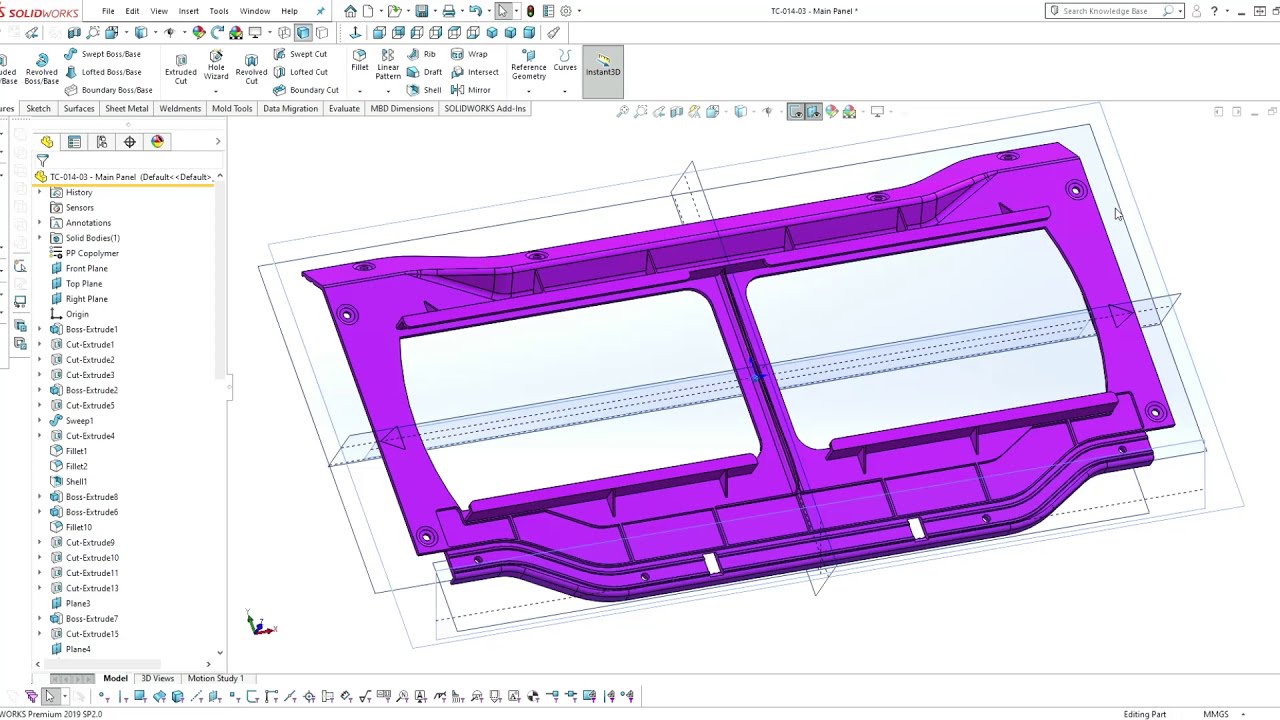Expand the Annotations folder
The height and width of the screenshot is (720, 1280).
(x=40, y=223)
